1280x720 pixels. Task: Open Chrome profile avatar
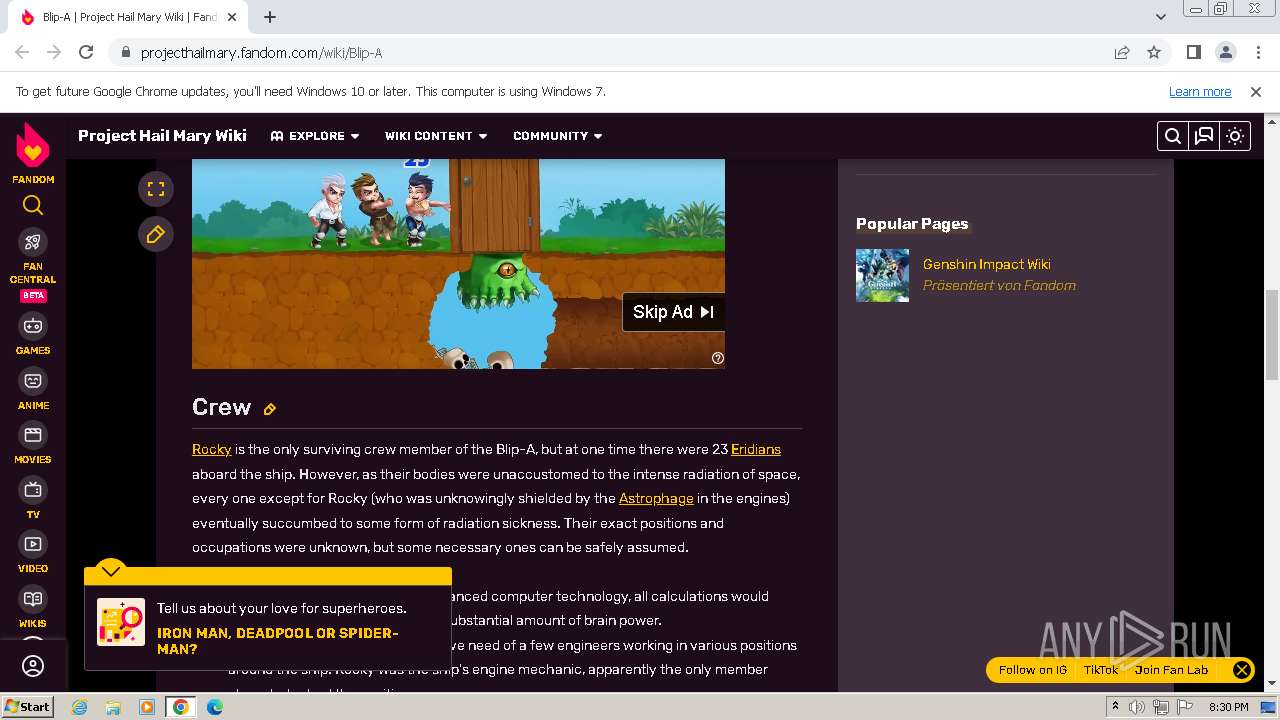1225,52
